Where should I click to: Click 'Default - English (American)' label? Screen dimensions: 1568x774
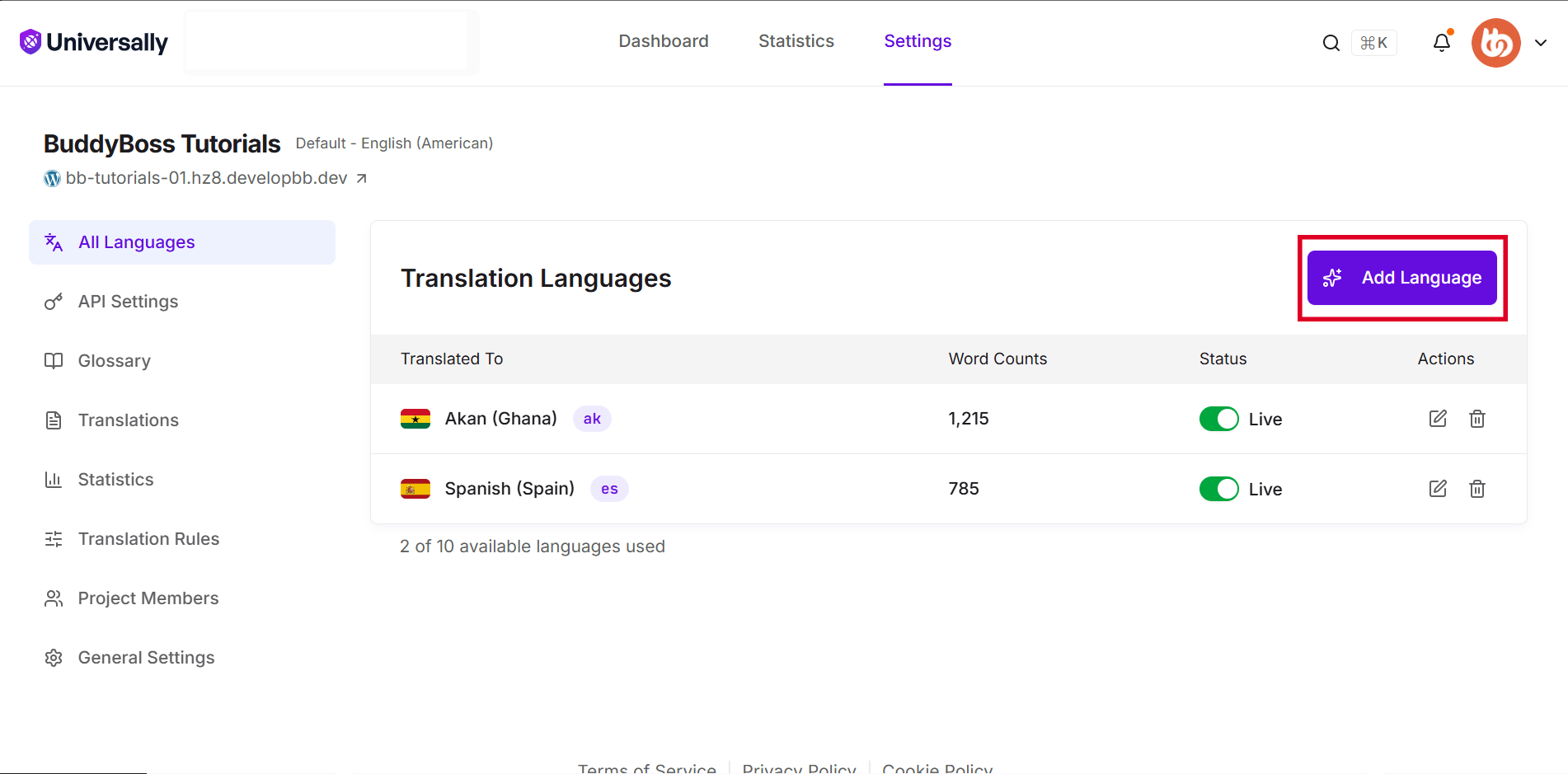point(394,143)
